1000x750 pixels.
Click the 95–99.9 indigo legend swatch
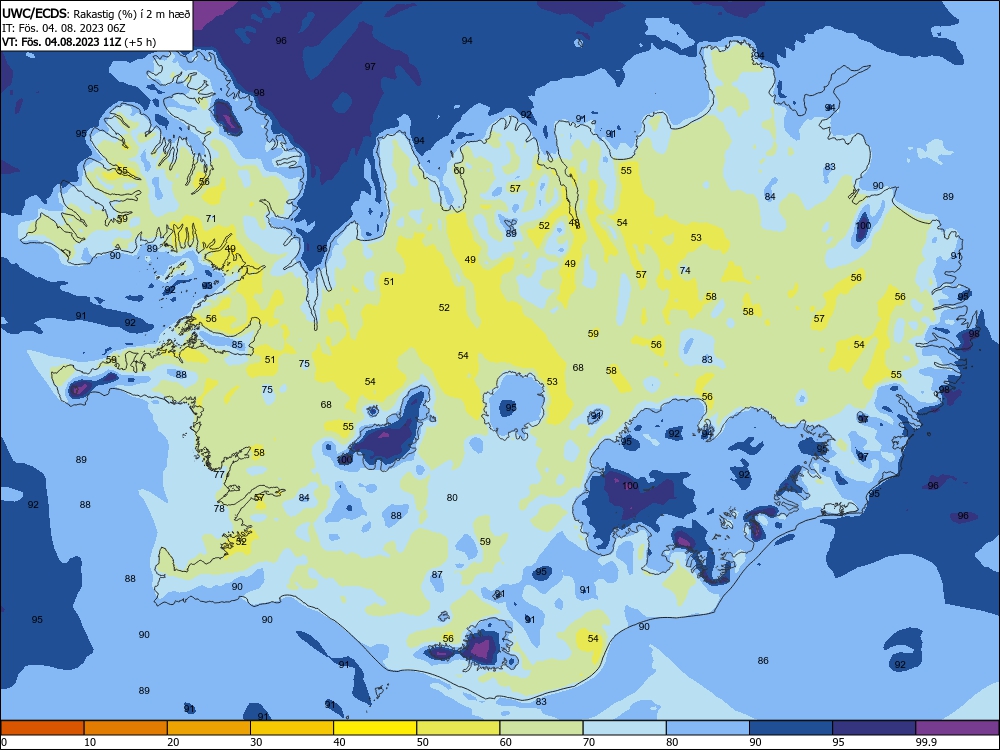[874, 728]
